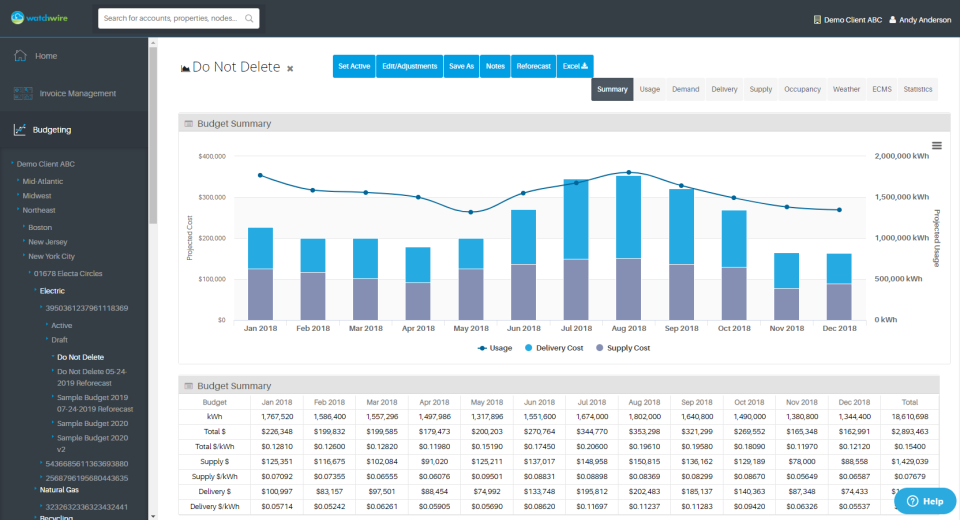Image resolution: width=960 pixels, height=520 pixels.
Task: Expand the Natural Gas node
Action: pos(36,489)
